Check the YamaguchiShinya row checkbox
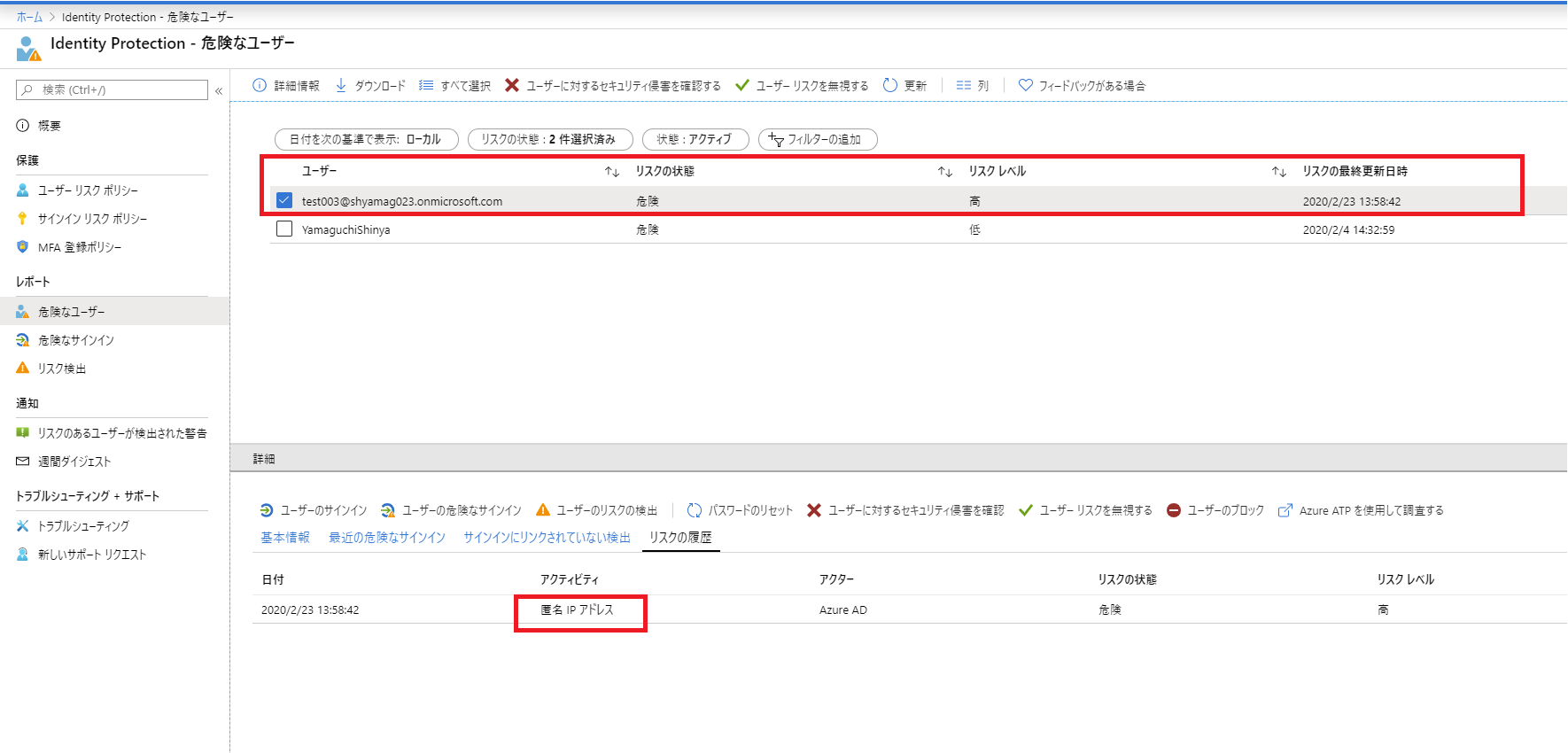The image size is (1568, 753). [x=284, y=229]
